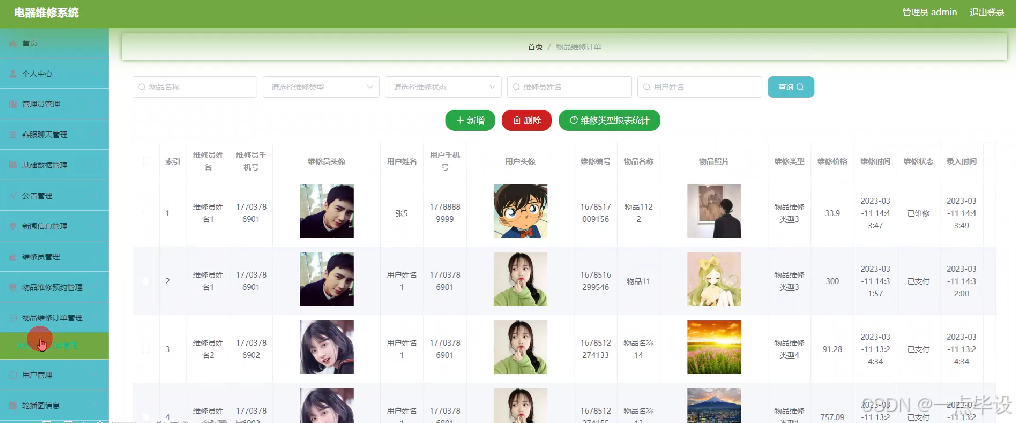
Task: Focus the 用户姓名 search field
Action: coord(699,87)
